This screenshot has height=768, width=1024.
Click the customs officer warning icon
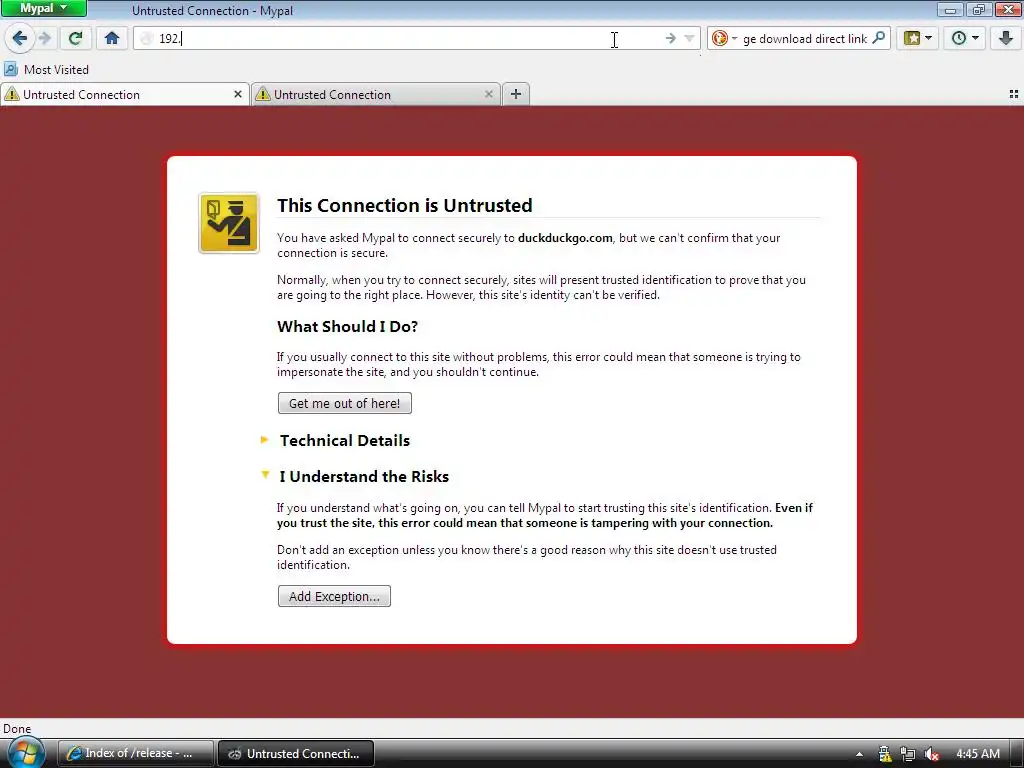coord(229,223)
